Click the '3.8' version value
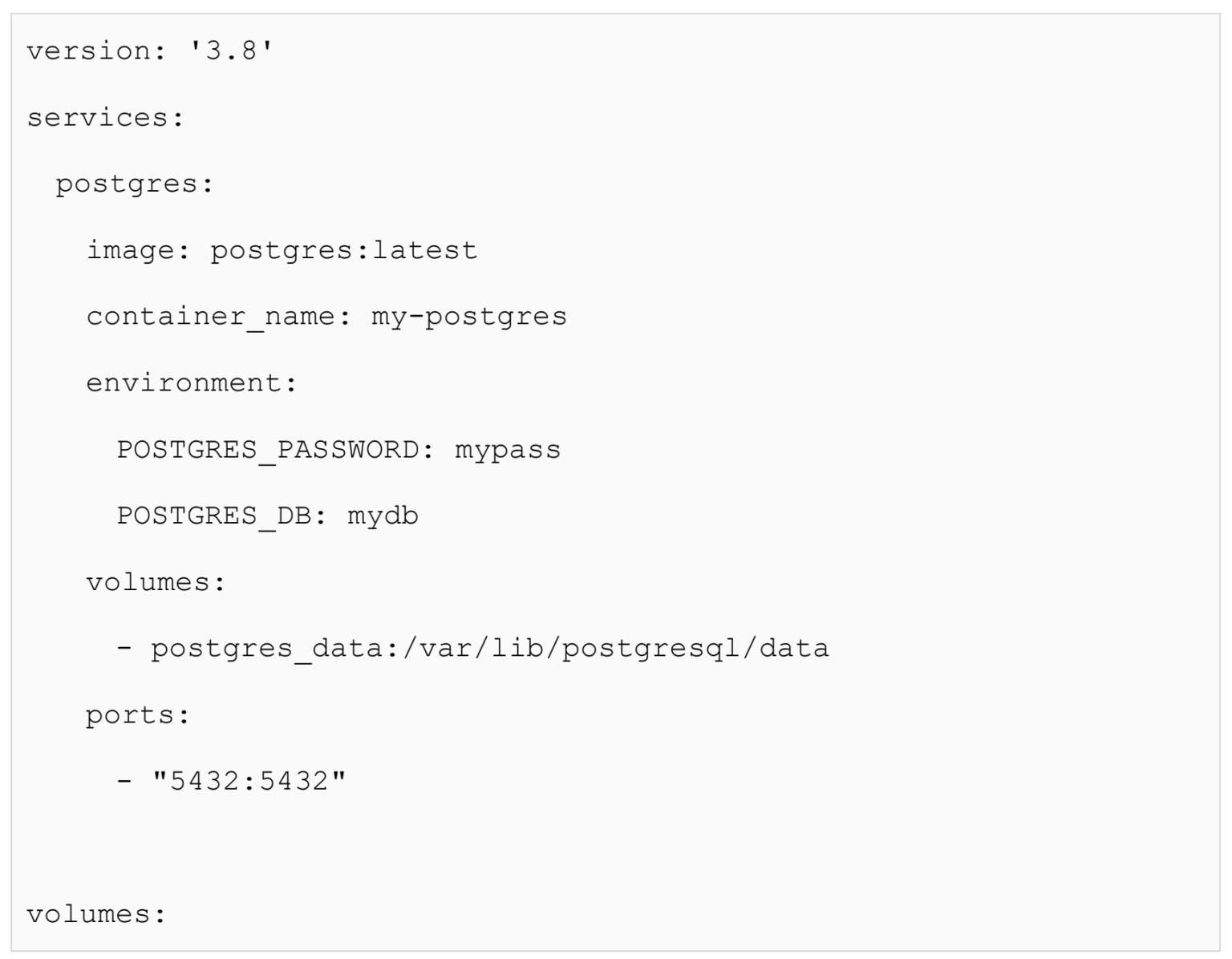 [231, 51]
